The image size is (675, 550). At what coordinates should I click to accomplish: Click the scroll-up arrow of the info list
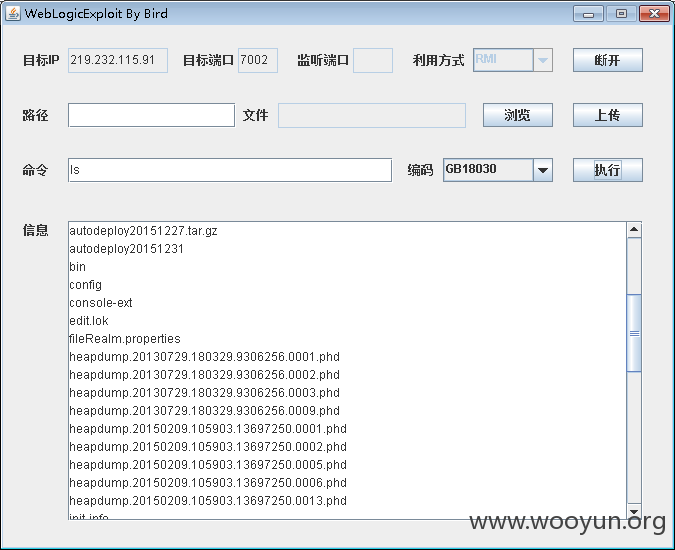pyautogui.click(x=634, y=229)
